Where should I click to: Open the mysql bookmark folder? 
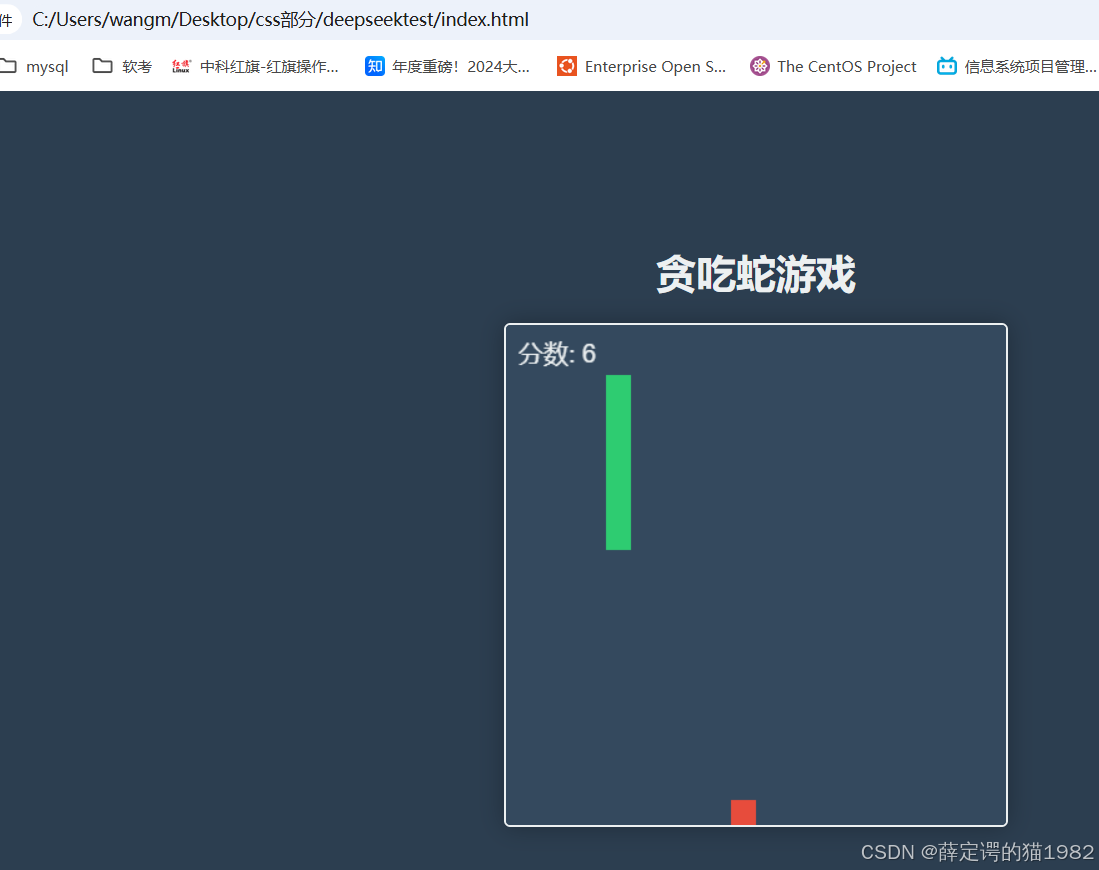click(34, 67)
